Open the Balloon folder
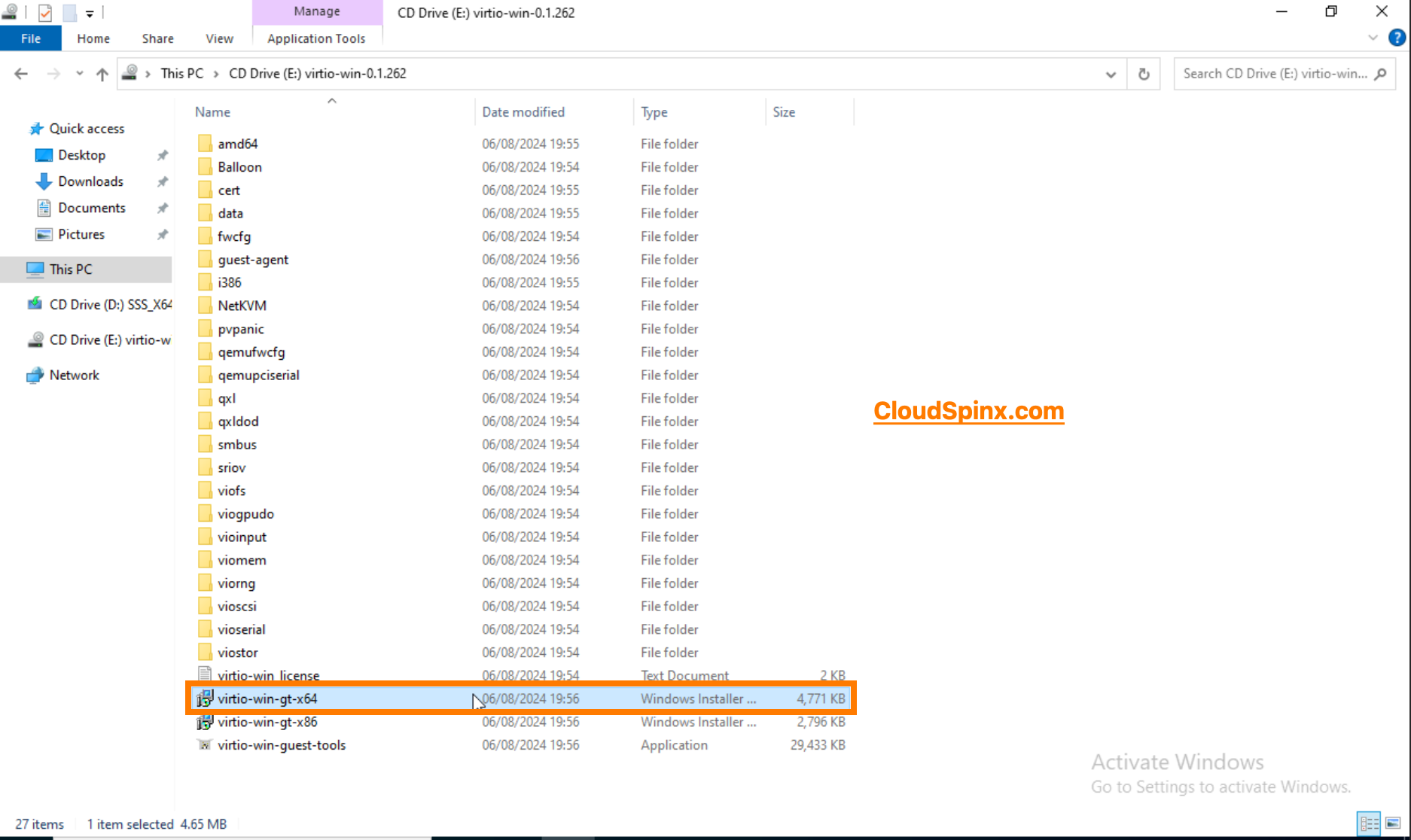Image resolution: width=1411 pixels, height=840 pixels. click(x=239, y=166)
